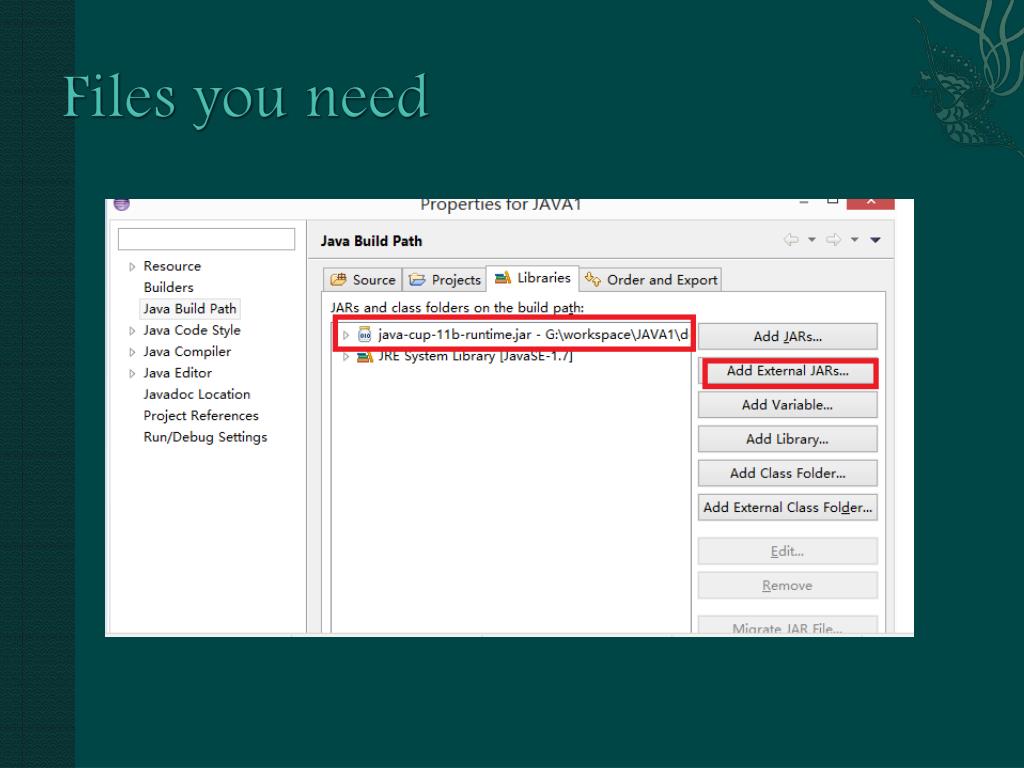The image size is (1024, 768).
Task: Click Add External Class Folder button
Action: click(x=788, y=507)
